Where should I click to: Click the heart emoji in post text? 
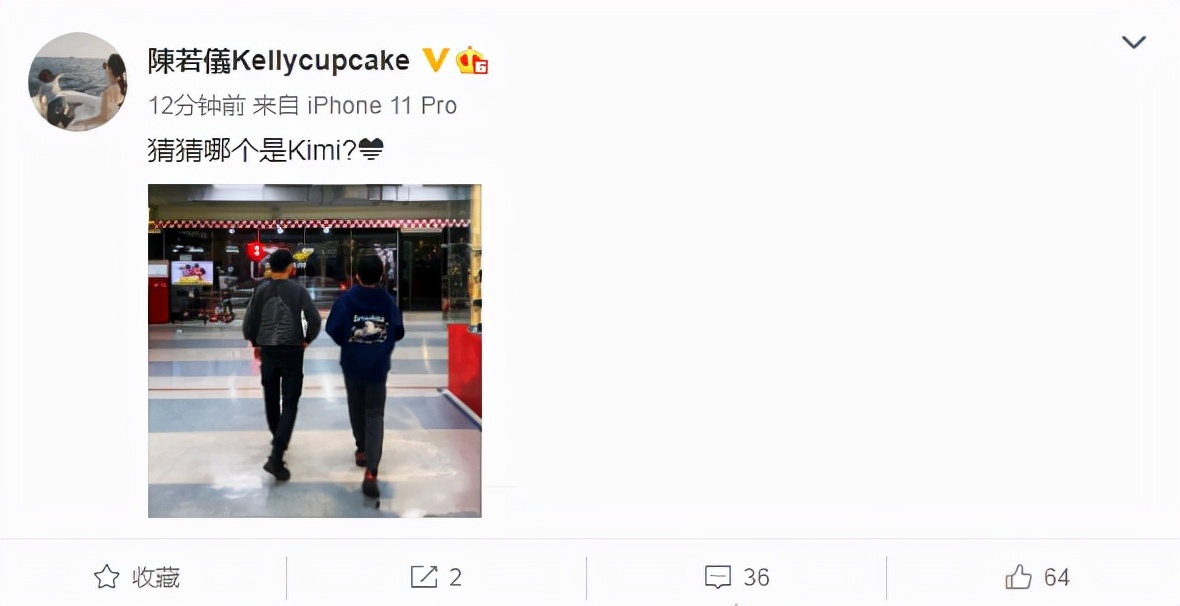[371, 151]
